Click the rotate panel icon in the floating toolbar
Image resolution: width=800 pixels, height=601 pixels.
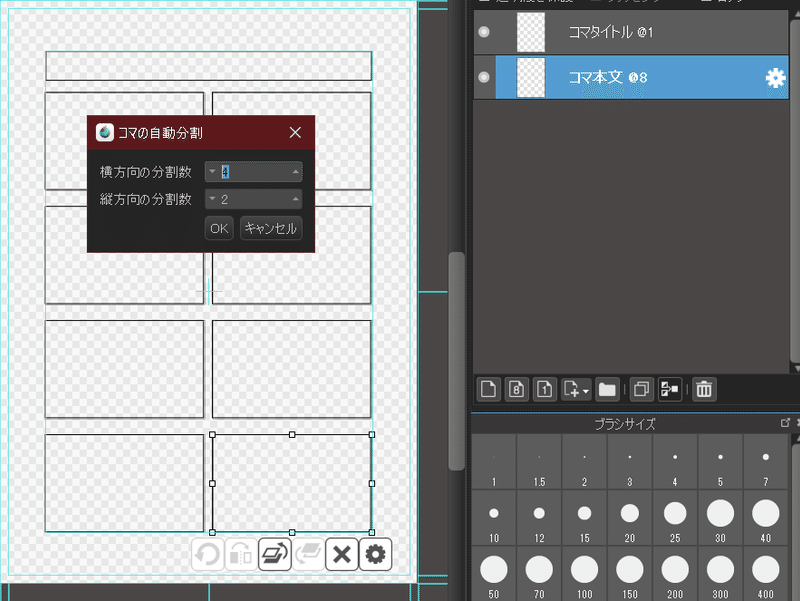click(274, 555)
